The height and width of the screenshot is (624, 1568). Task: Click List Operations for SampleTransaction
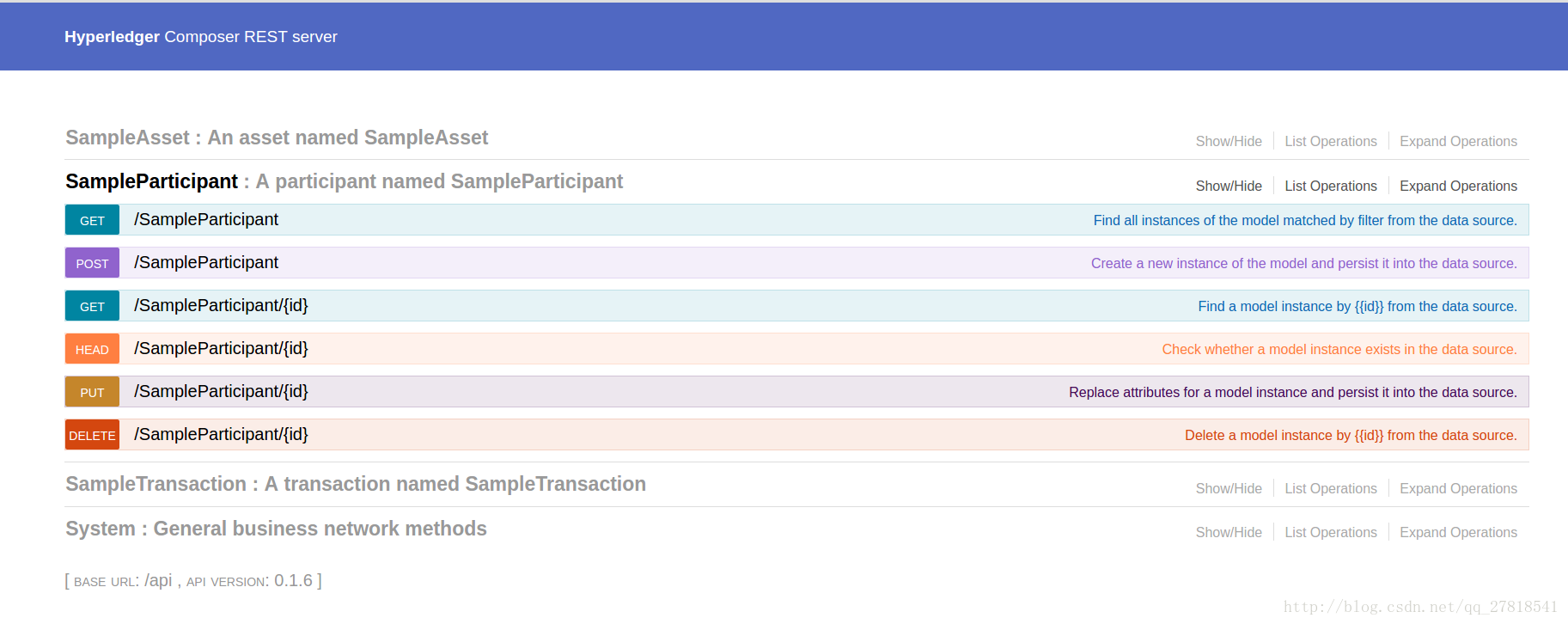[x=1330, y=489]
